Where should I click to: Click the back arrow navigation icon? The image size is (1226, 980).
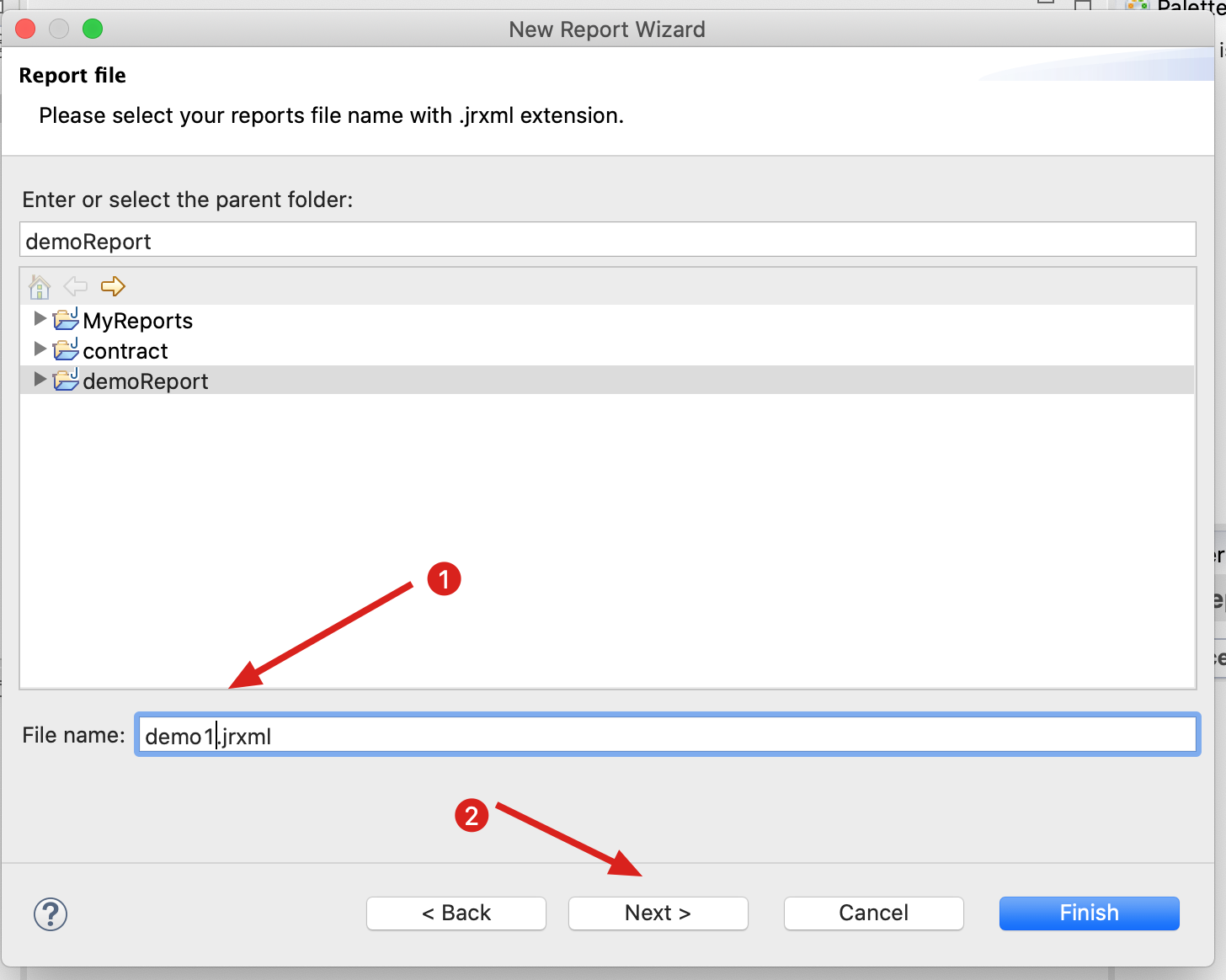click(75, 286)
